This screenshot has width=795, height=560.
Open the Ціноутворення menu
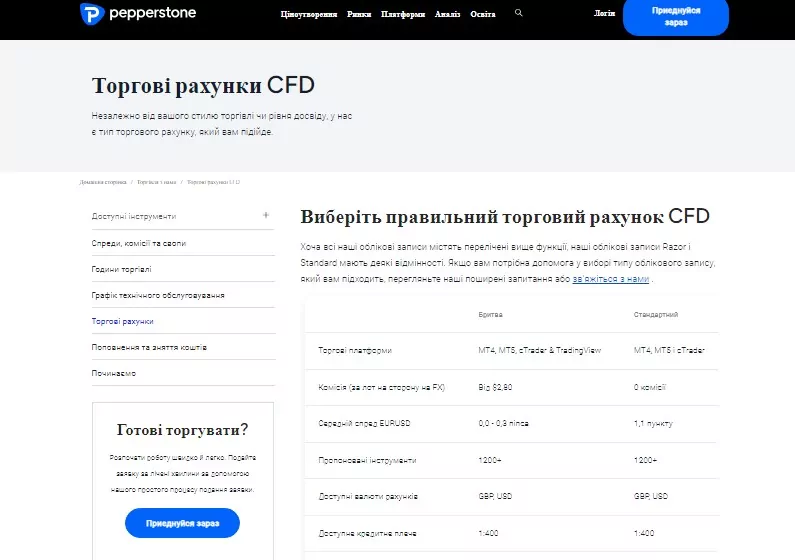point(309,14)
